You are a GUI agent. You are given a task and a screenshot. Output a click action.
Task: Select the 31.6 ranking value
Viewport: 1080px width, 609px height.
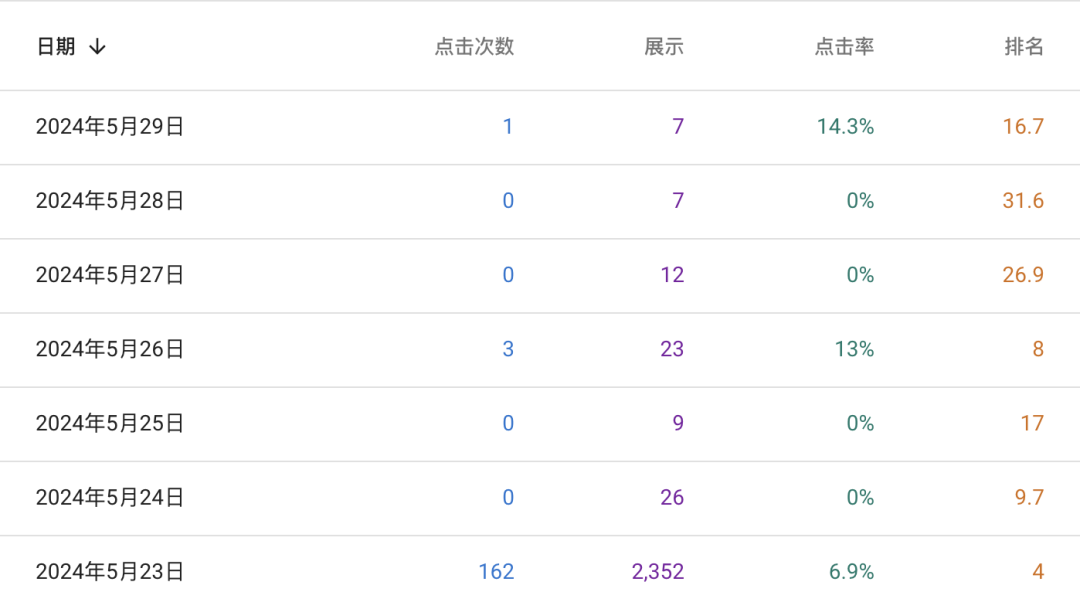click(x=1023, y=201)
